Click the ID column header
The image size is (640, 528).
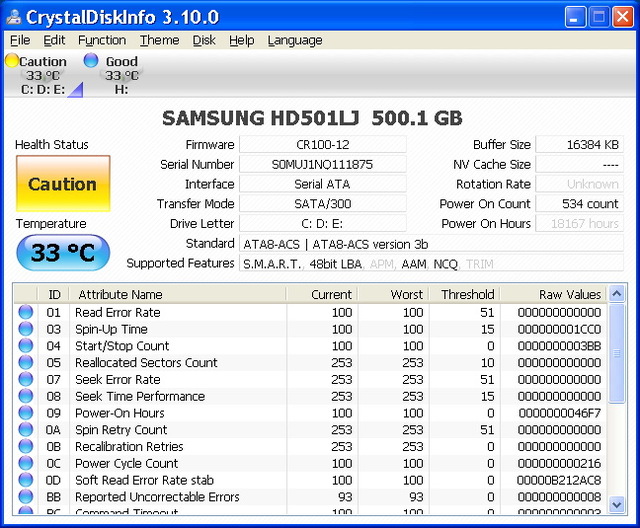[53, 294]
